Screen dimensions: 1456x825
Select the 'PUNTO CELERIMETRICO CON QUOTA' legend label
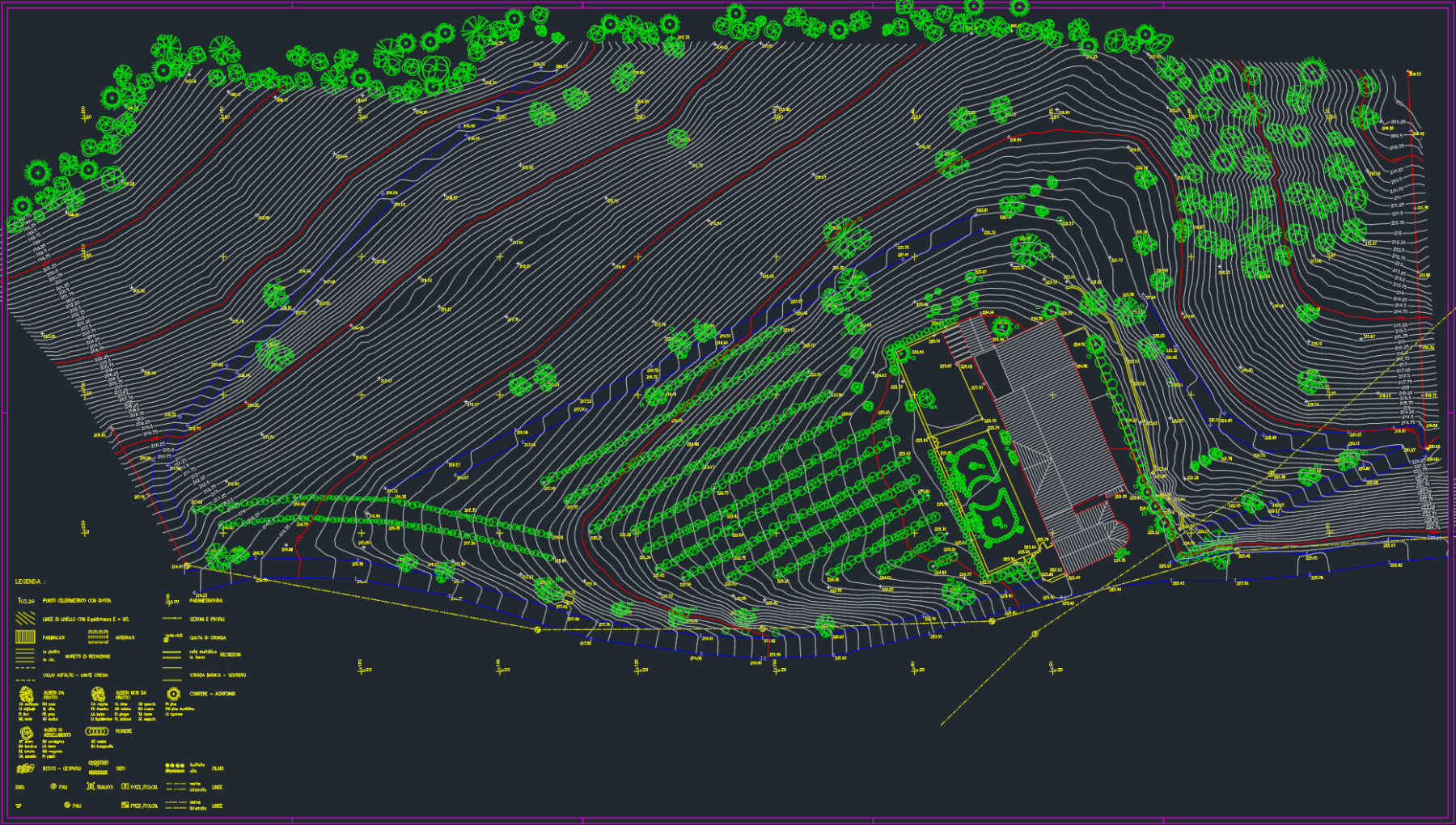coord(77,601)
